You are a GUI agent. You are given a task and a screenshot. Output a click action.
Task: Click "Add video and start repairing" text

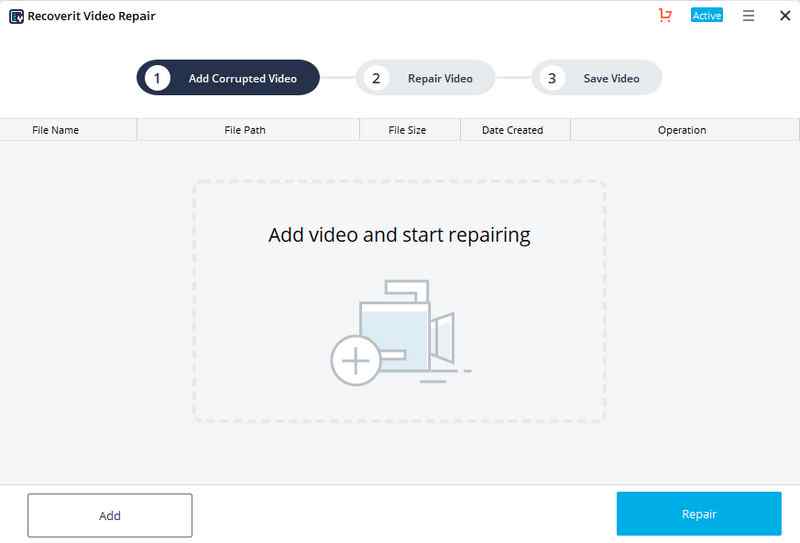pyautogui.click(x=399, y=235)
